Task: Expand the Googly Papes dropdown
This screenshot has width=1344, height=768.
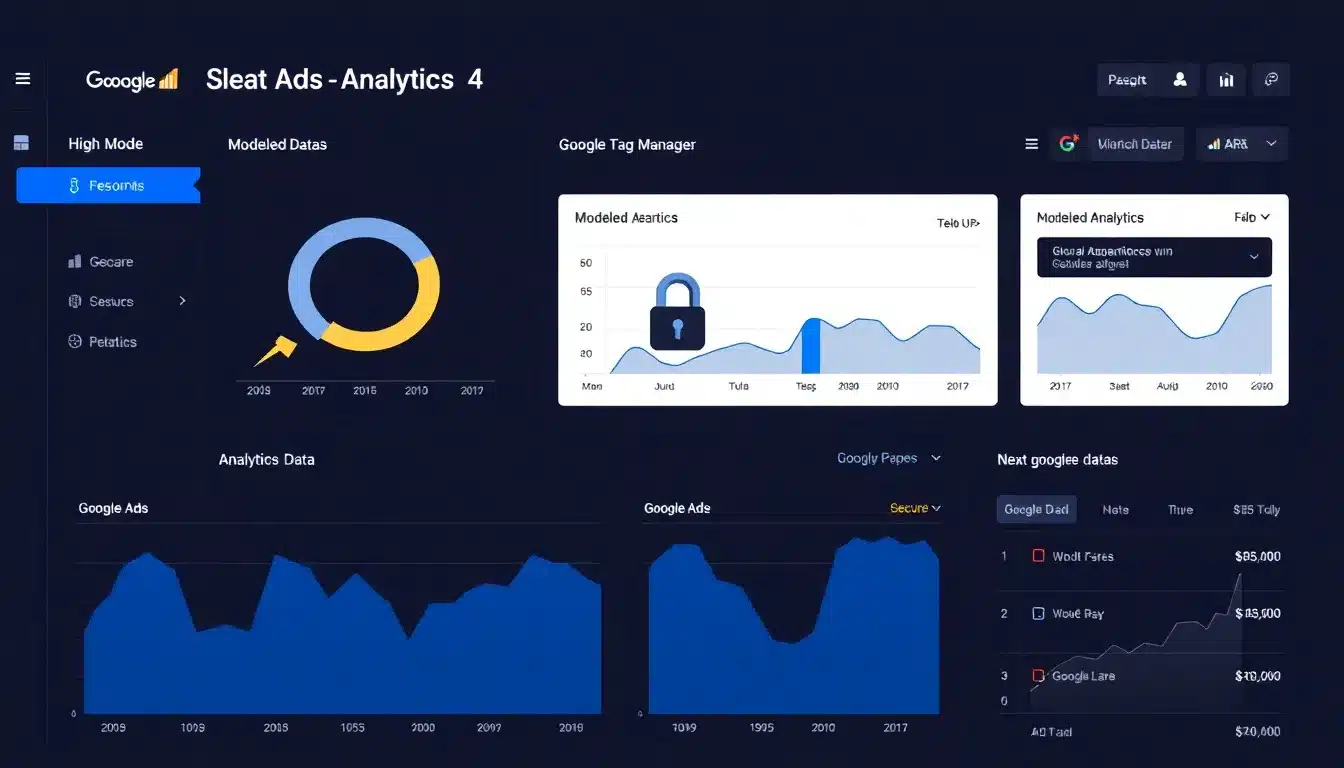Action: tap(888, 458)
